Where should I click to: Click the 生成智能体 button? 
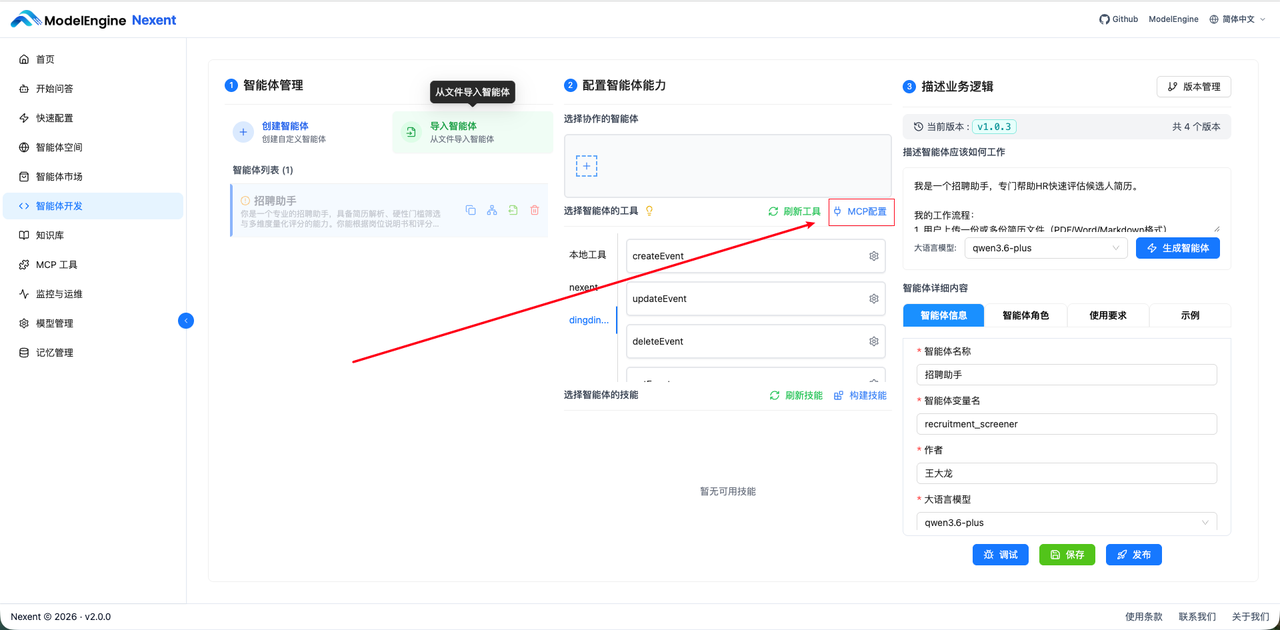1177,247
